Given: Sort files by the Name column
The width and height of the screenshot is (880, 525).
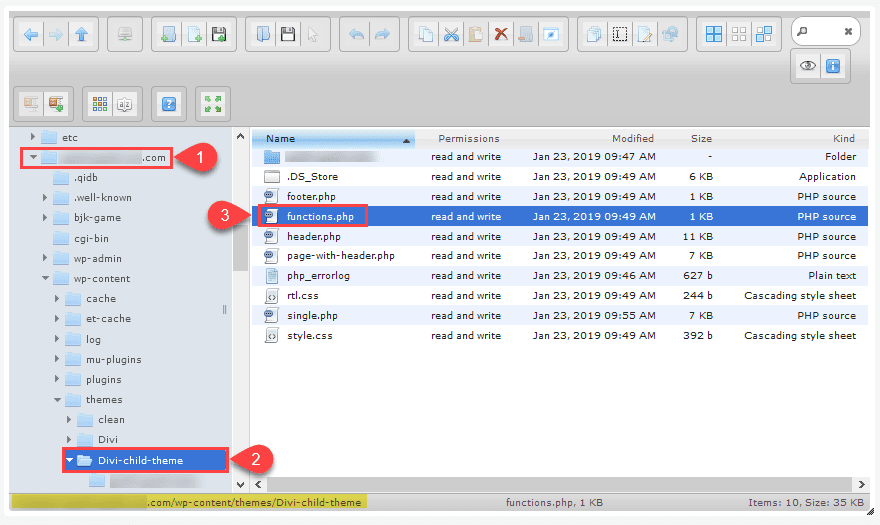Looking at the screenshot, I should 281,138.
